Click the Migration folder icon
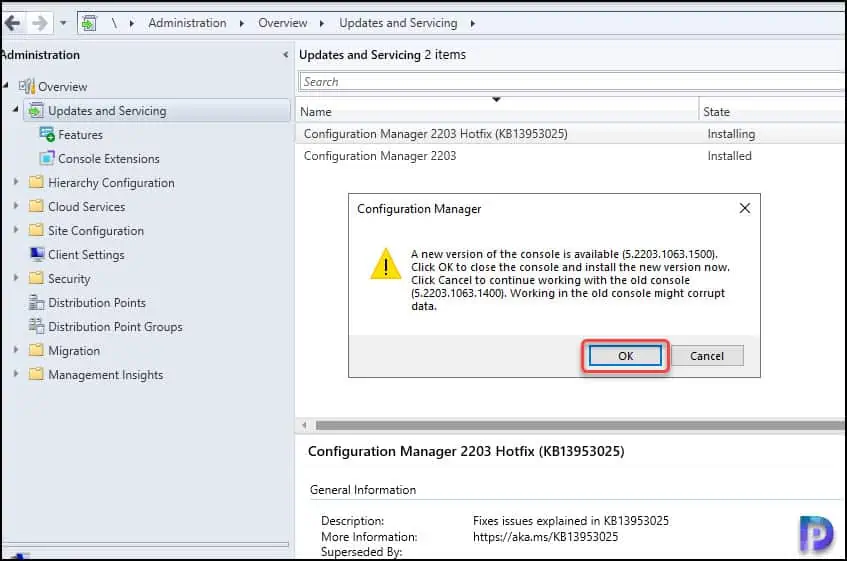Viewport: 847px width, 561px height. (x=36, y=350)
